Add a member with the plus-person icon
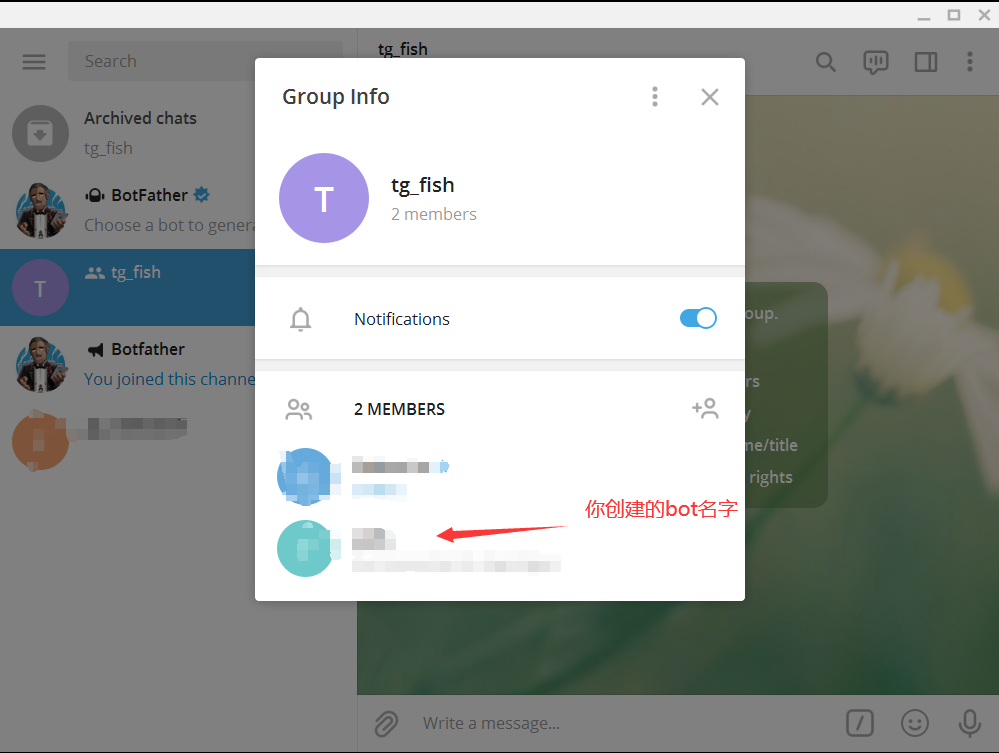The width and height of the screenshot is (999, 753). point(705,408)
